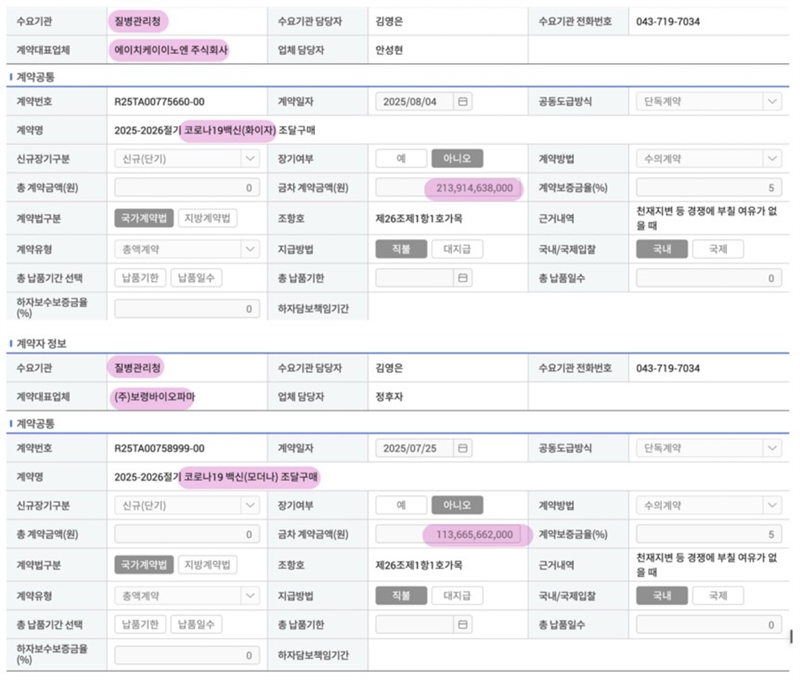Click contract title containing 코로나19백신(화이자)
800x680 pixels.
click(214, 130)
